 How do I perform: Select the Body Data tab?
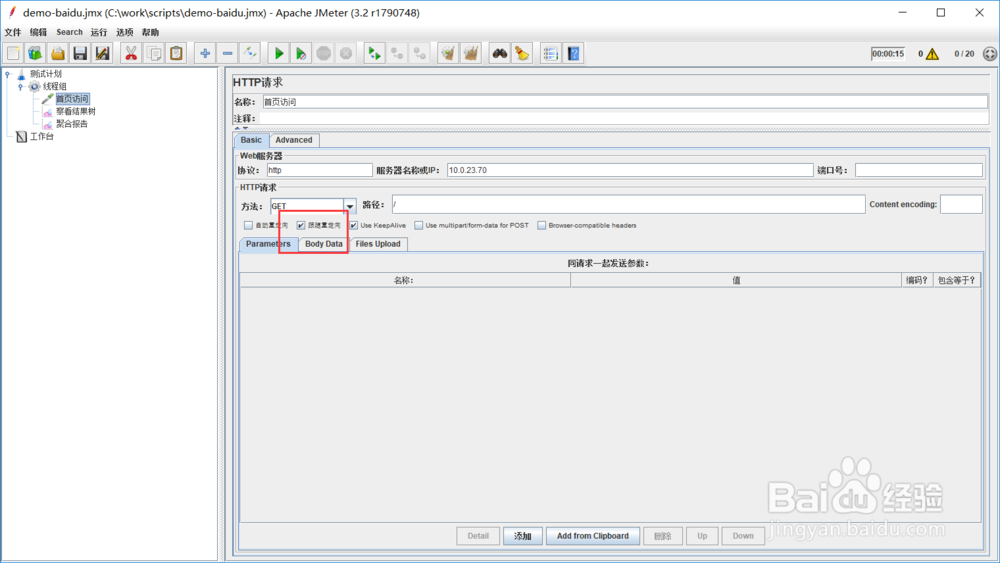click(323, 244)
